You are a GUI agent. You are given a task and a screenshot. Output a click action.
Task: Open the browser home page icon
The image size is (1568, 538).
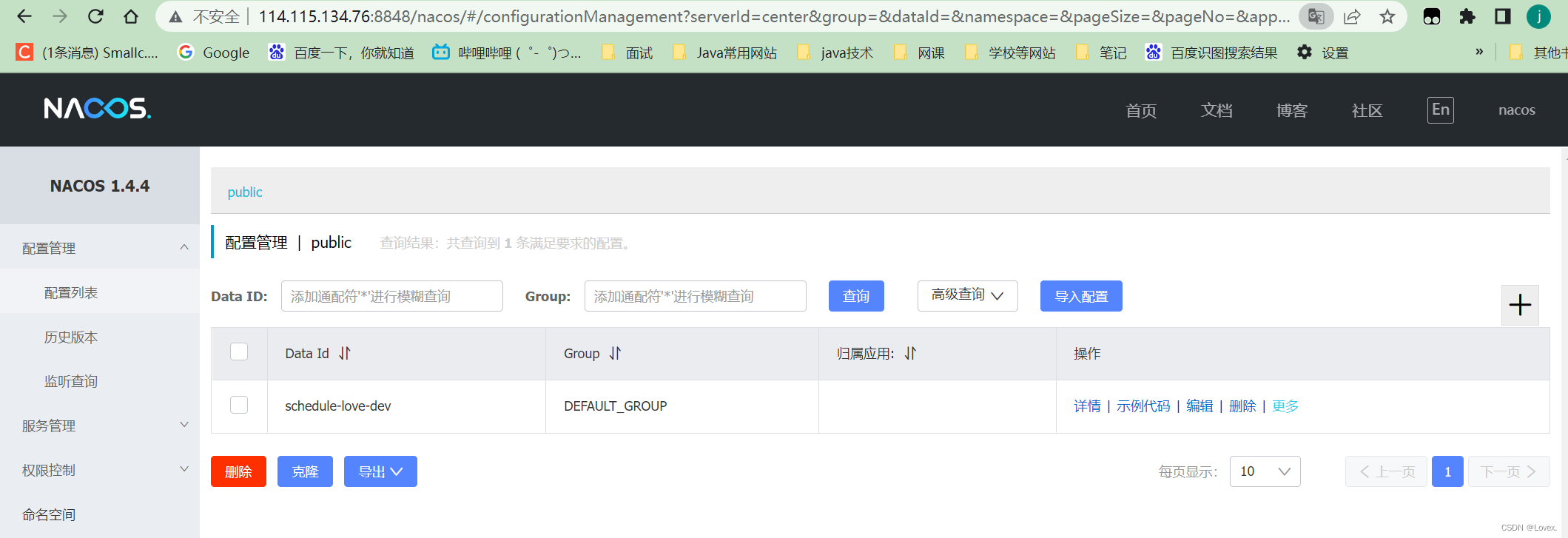(131, 16)
